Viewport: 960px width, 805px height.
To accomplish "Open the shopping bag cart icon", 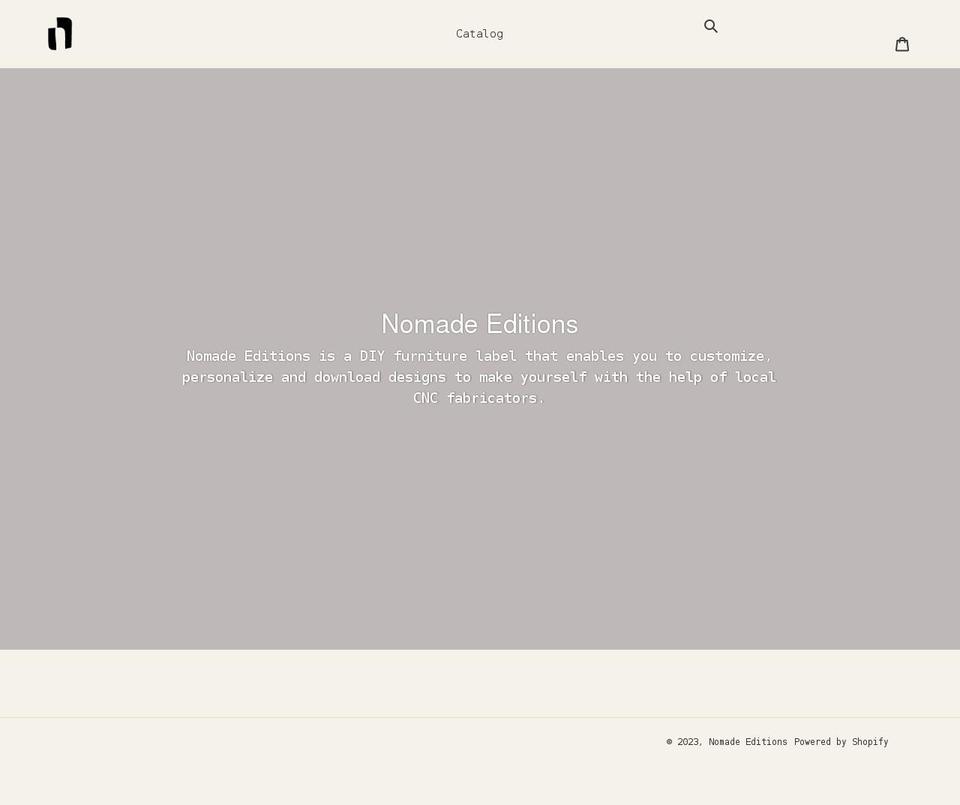I will pyautogui.click(x=902, y=44).
